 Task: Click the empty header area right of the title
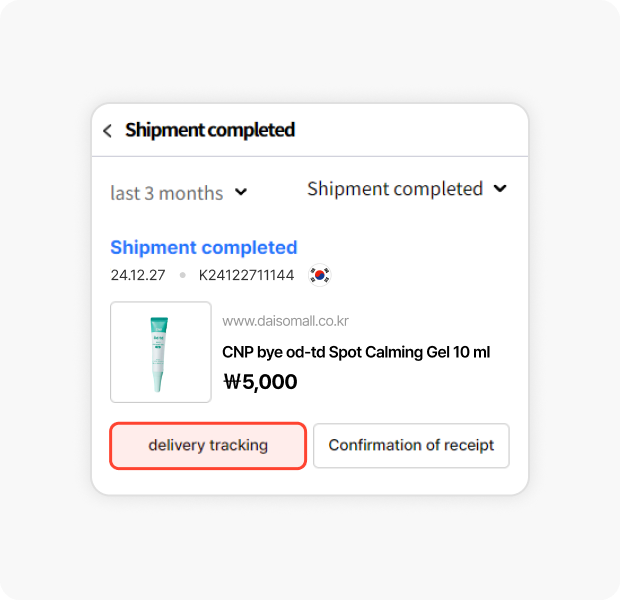click(420, 130)
